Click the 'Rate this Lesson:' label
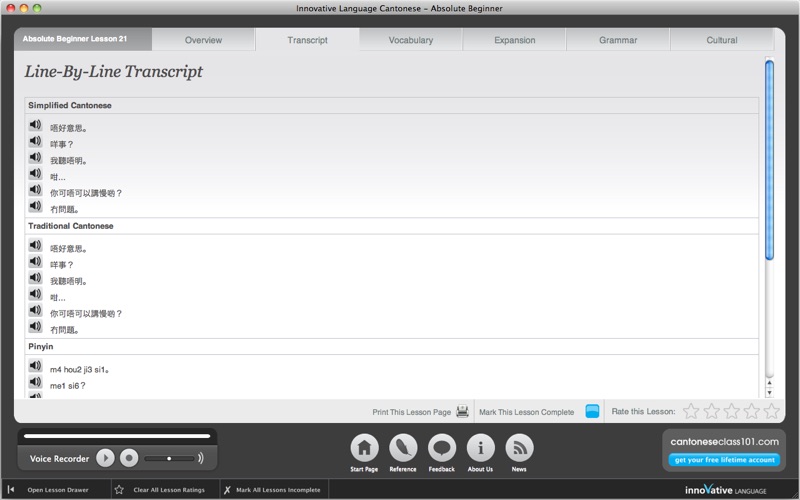Screen dimensions: 800x500 [643, 411]
